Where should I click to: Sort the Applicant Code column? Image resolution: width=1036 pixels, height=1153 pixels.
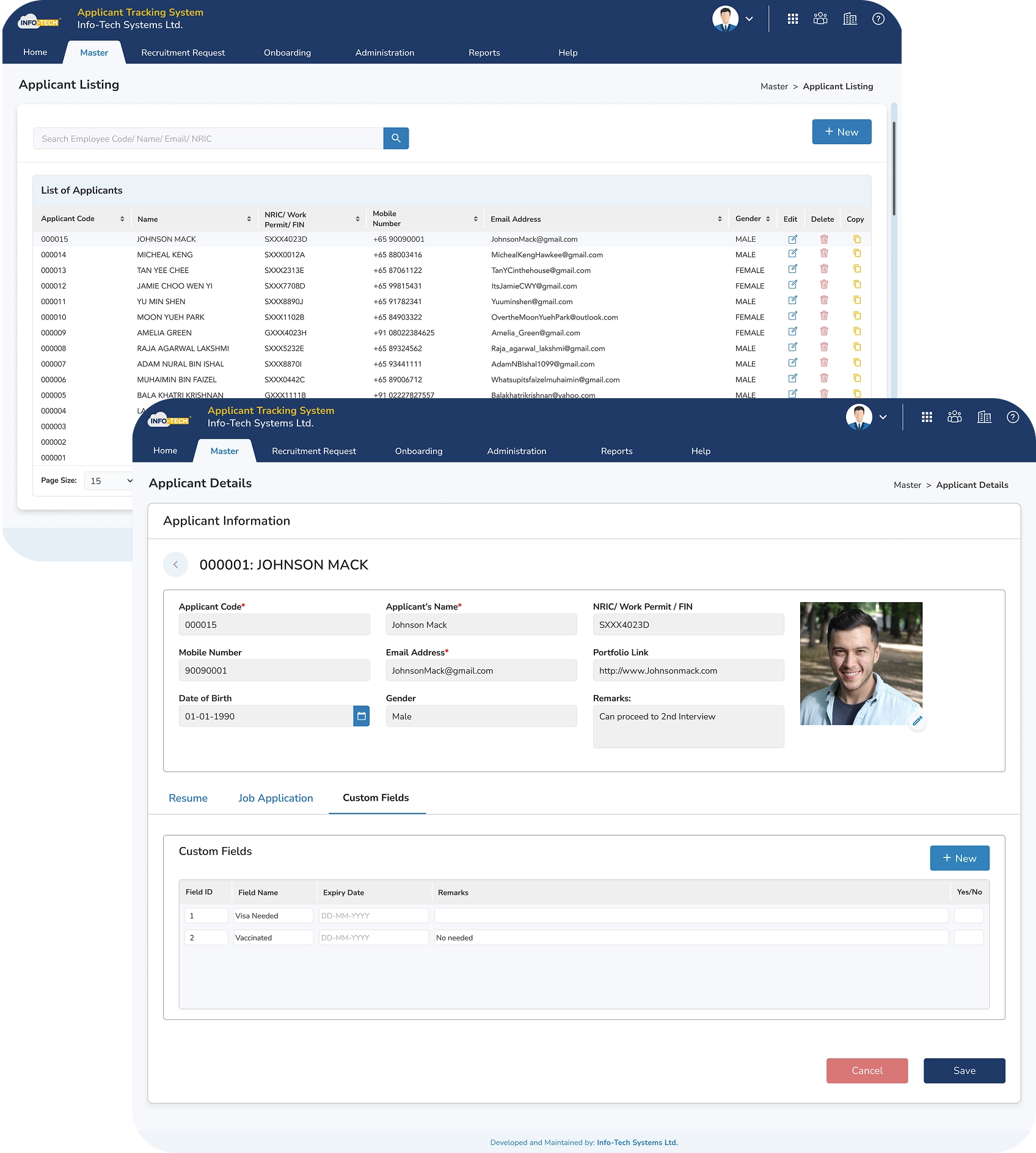point(122,218)
